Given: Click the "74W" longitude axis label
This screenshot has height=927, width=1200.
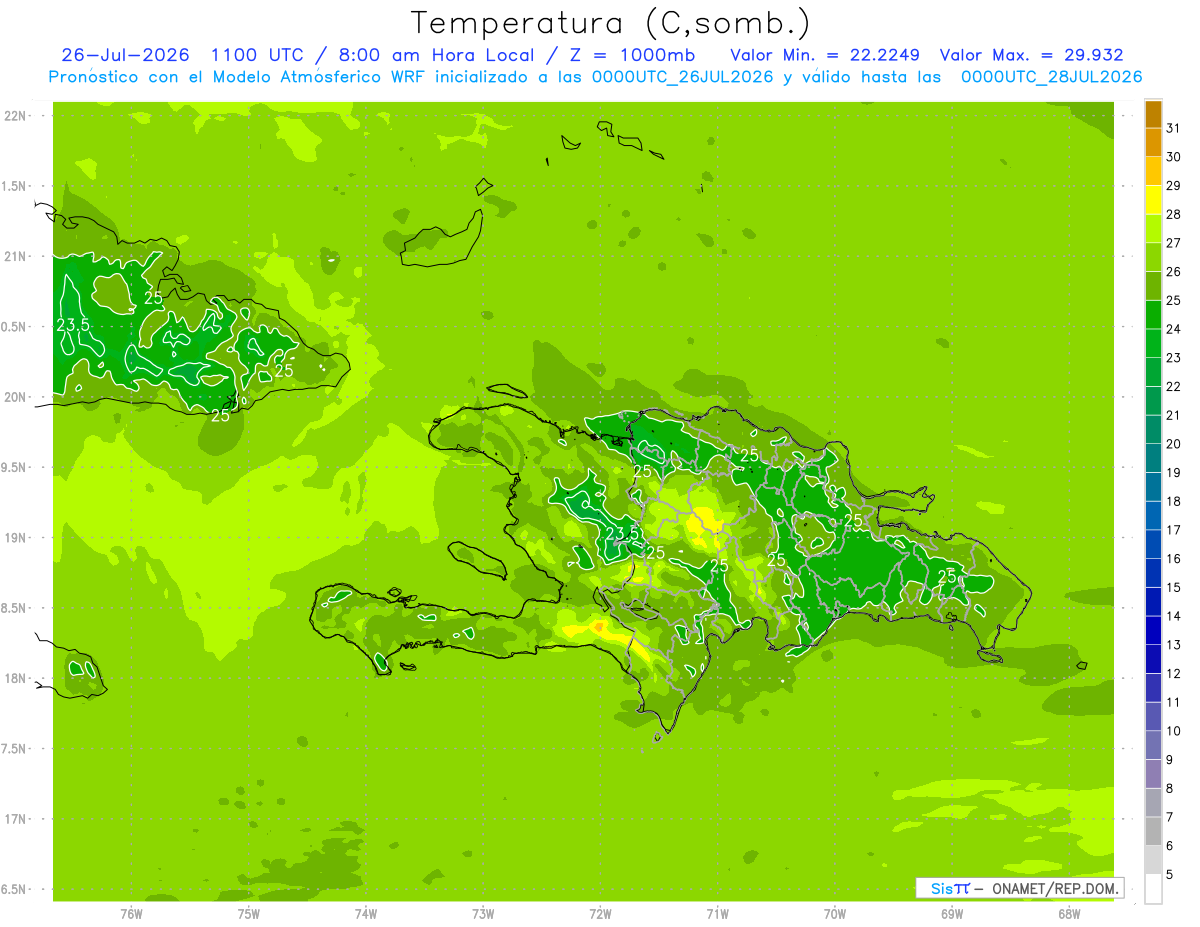Looking at the screenshot, I should point(365,913).
